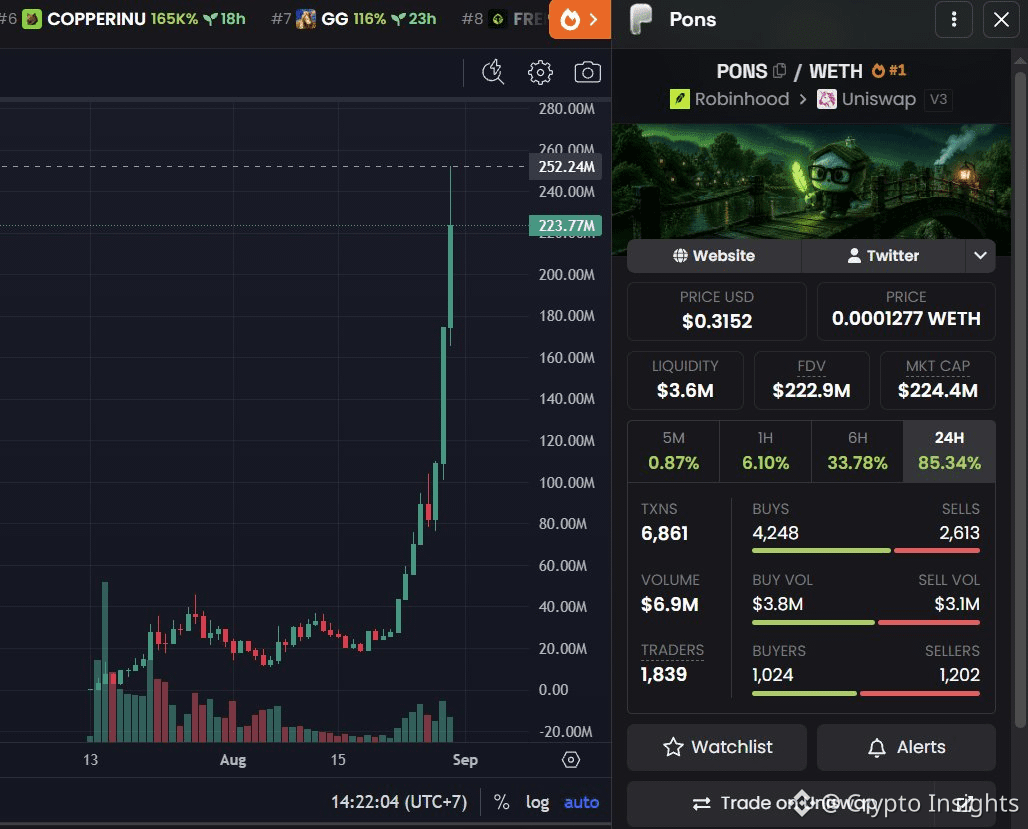Click the PRICE USD $0.3152 box
The height and width of the screenshot is (829, 1028).
coord(717,311)
